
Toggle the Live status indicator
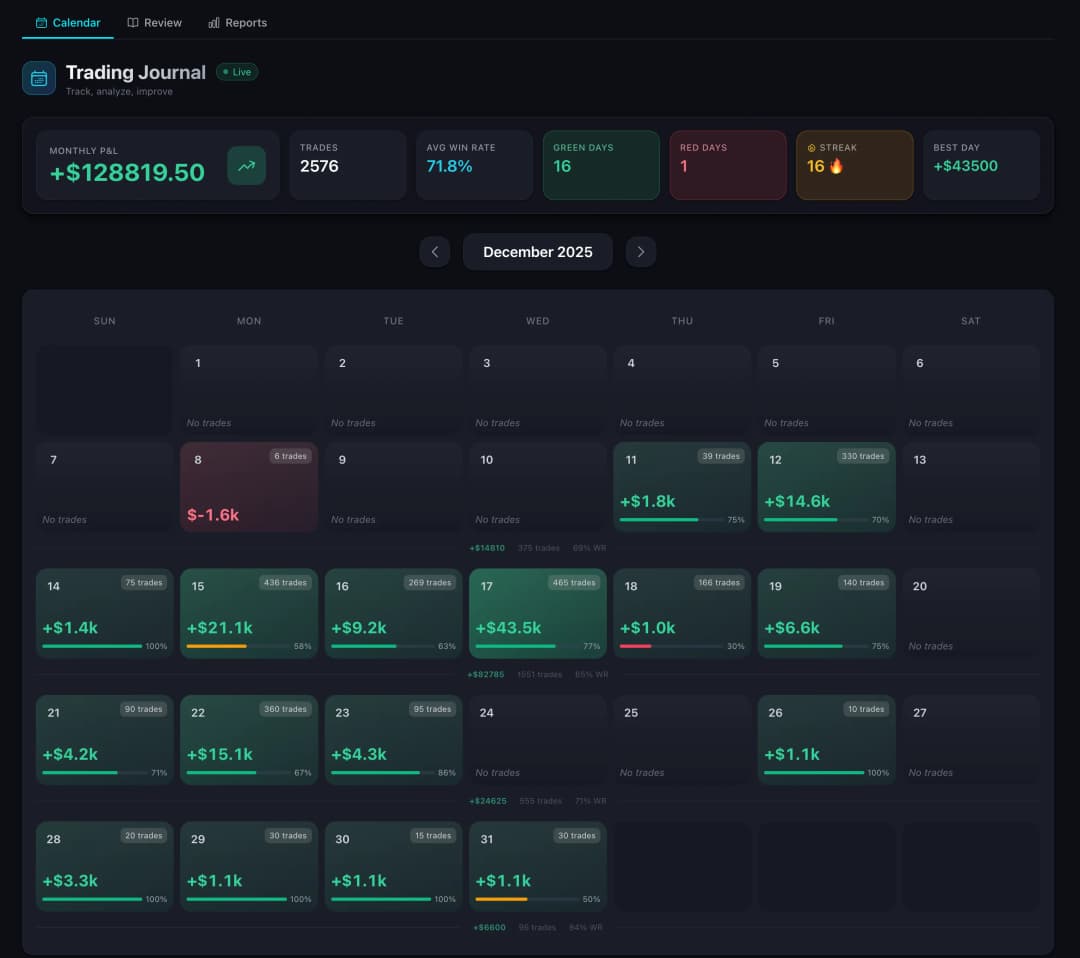(x=237, y=72)
